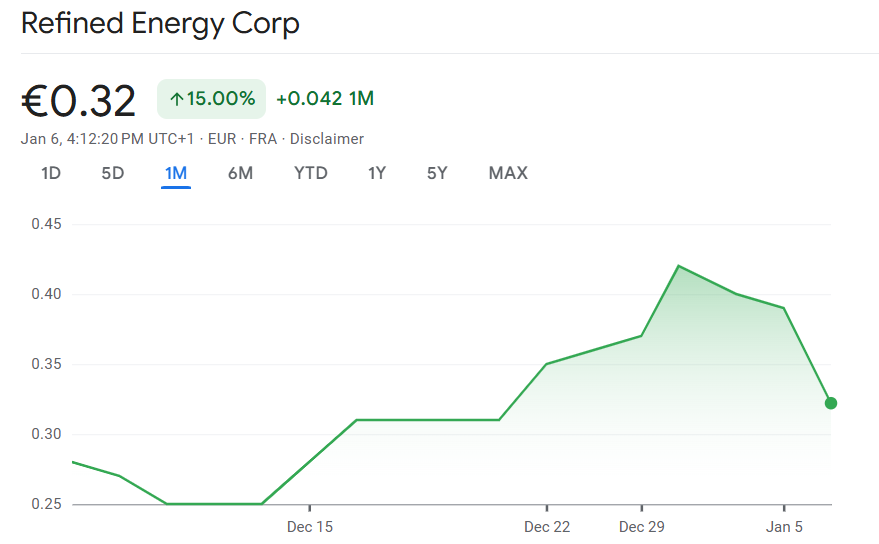Screen dimensions: 879x544
Task: Click the green endpoint dot on the chart
Action: pos(831,403)
